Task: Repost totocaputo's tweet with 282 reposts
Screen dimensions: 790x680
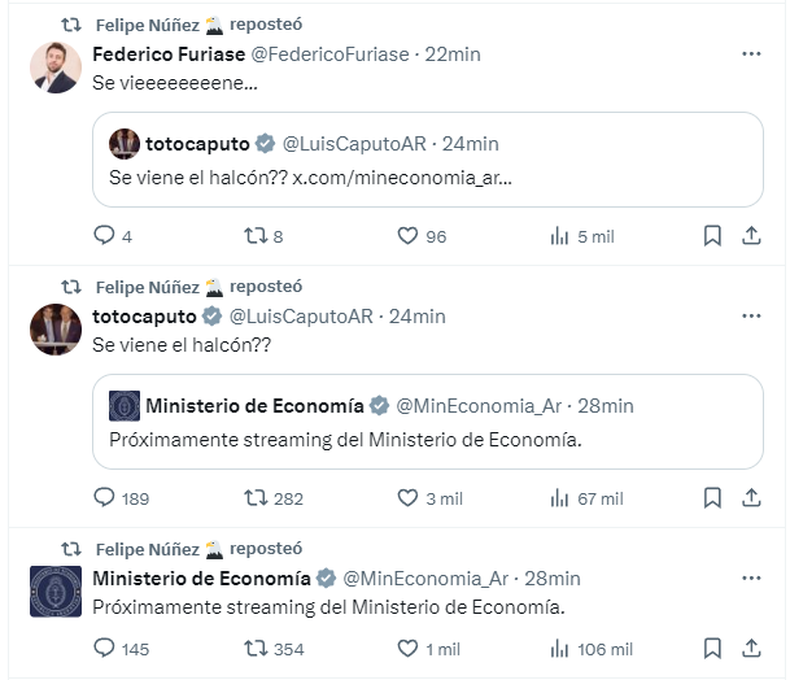Action: coord(256,497)
